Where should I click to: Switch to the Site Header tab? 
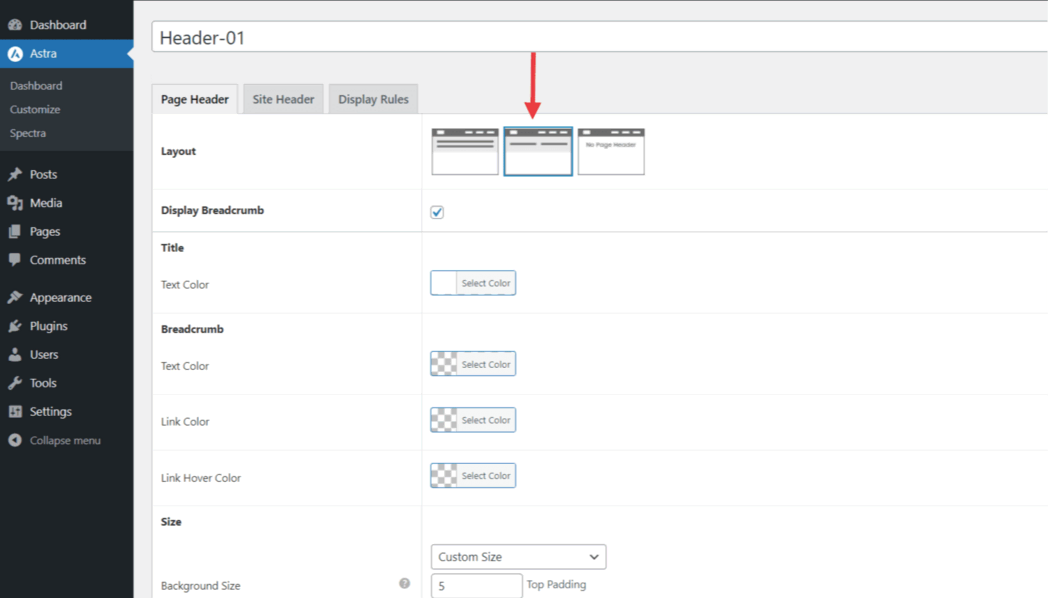283,99
